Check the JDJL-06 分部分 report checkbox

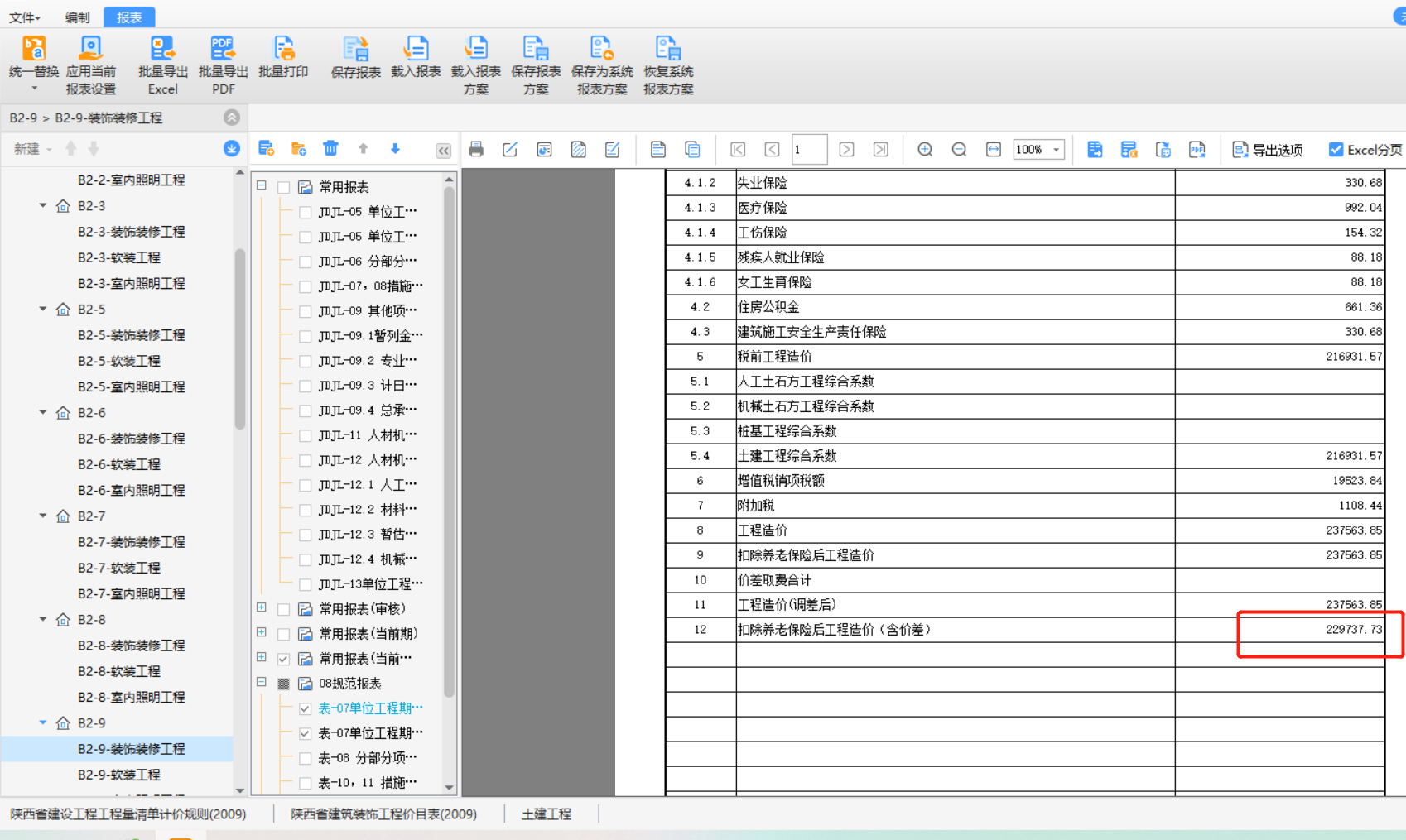306,262
